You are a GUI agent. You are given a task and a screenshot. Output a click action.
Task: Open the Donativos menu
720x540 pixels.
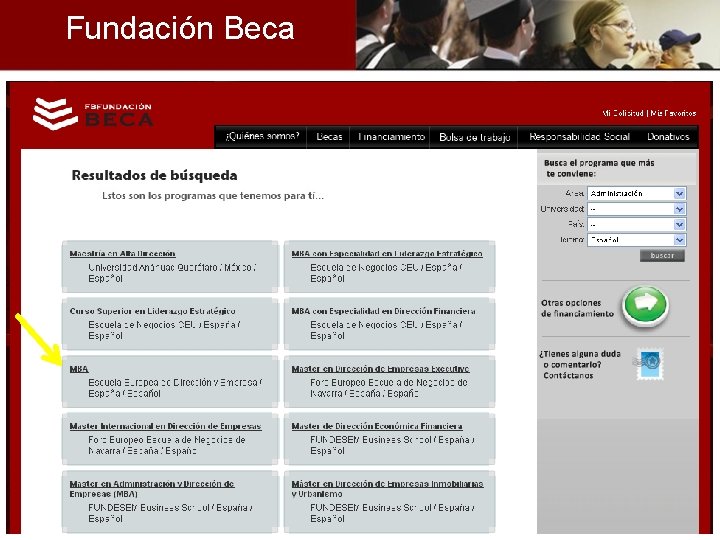(x=668, y=137)
